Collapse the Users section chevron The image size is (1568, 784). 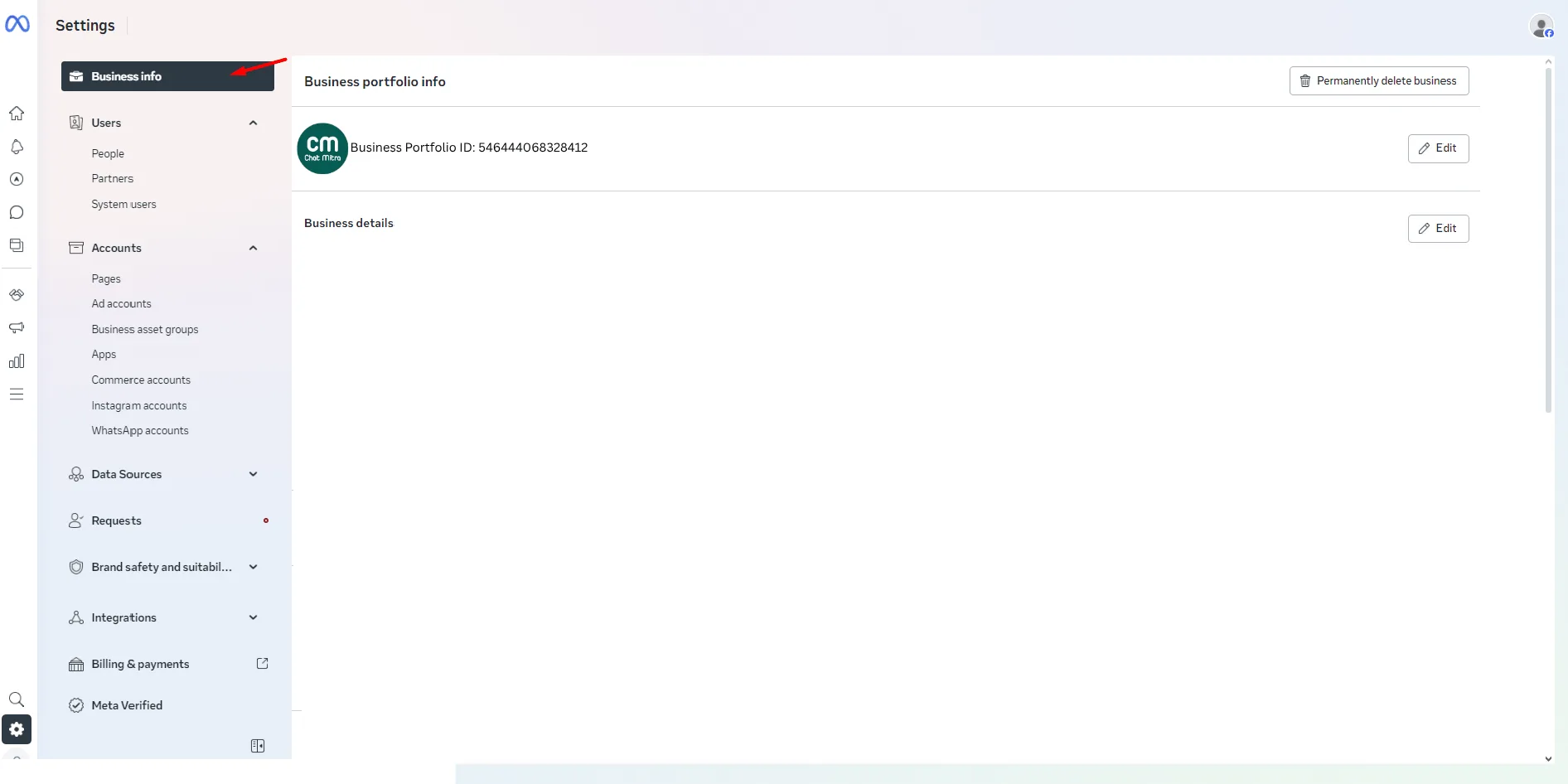point(254,123)
